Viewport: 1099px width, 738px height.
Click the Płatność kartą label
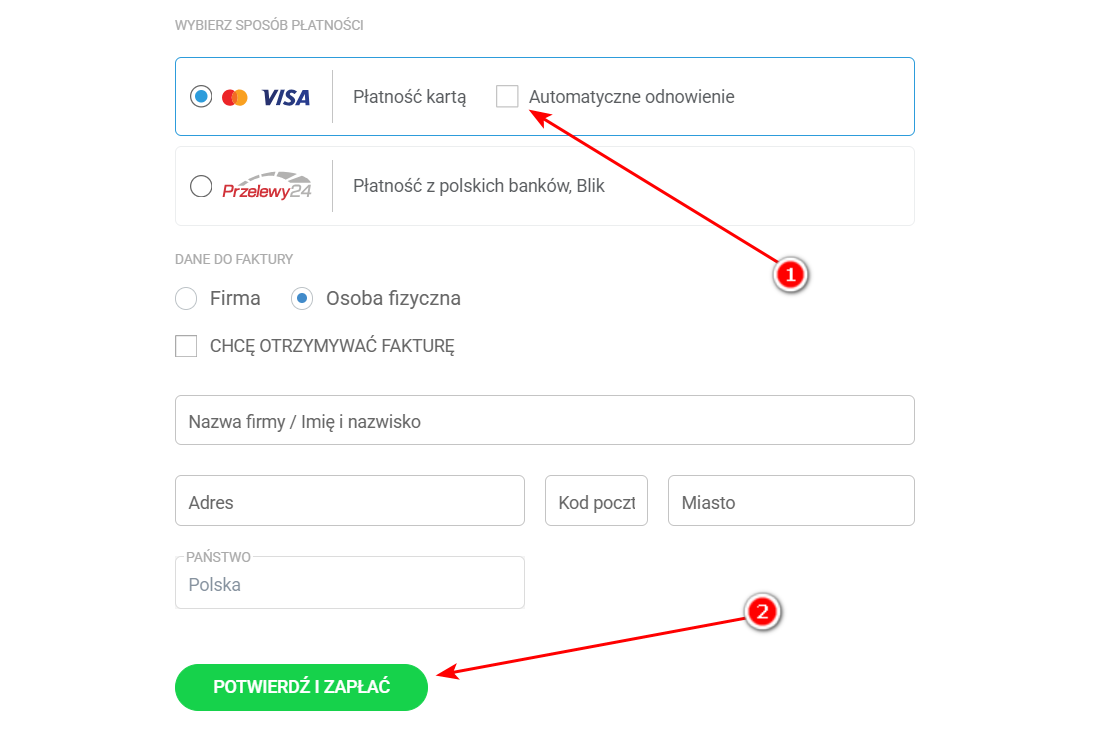point(410,97)
